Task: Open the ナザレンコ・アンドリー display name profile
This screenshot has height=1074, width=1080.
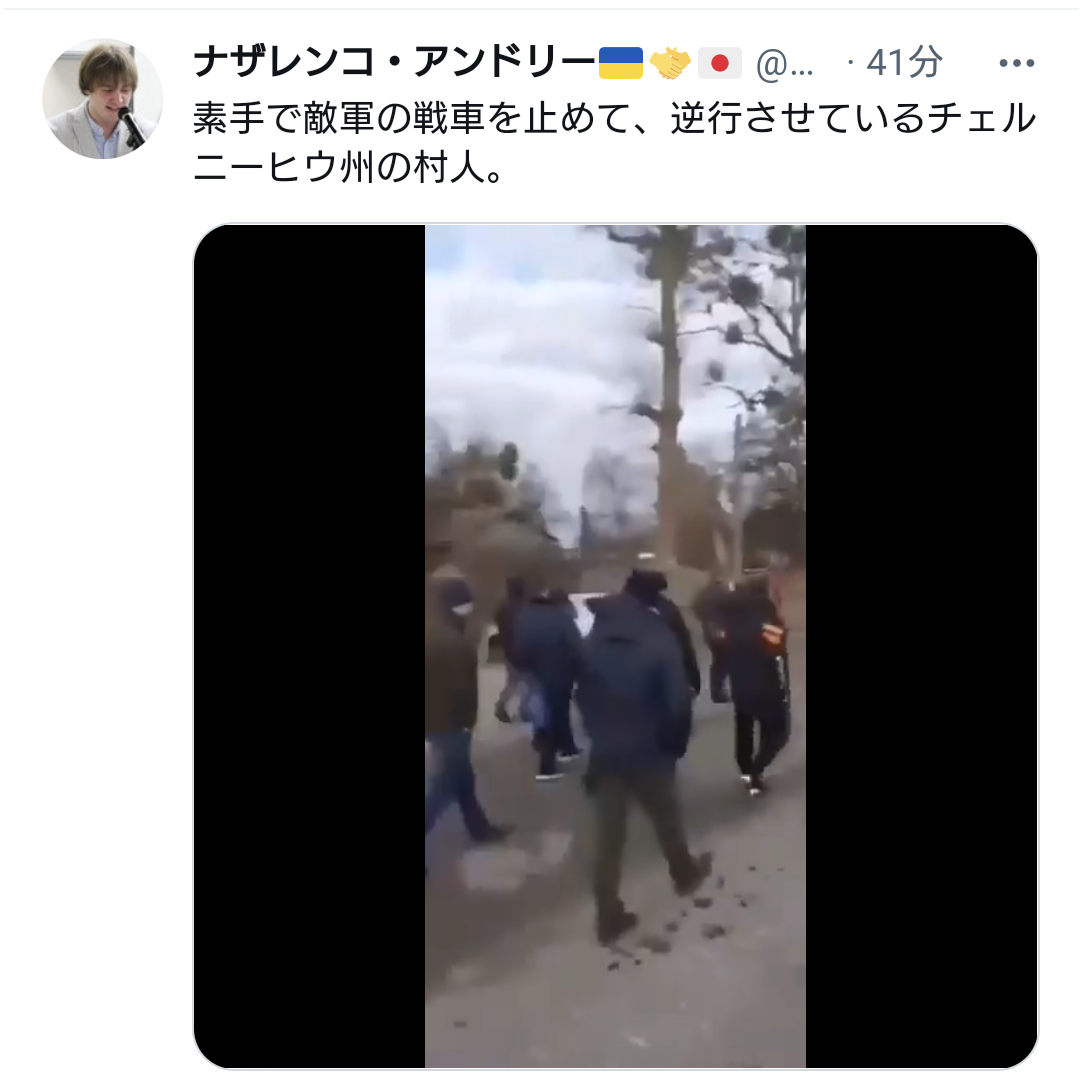Action: (394, 63)
